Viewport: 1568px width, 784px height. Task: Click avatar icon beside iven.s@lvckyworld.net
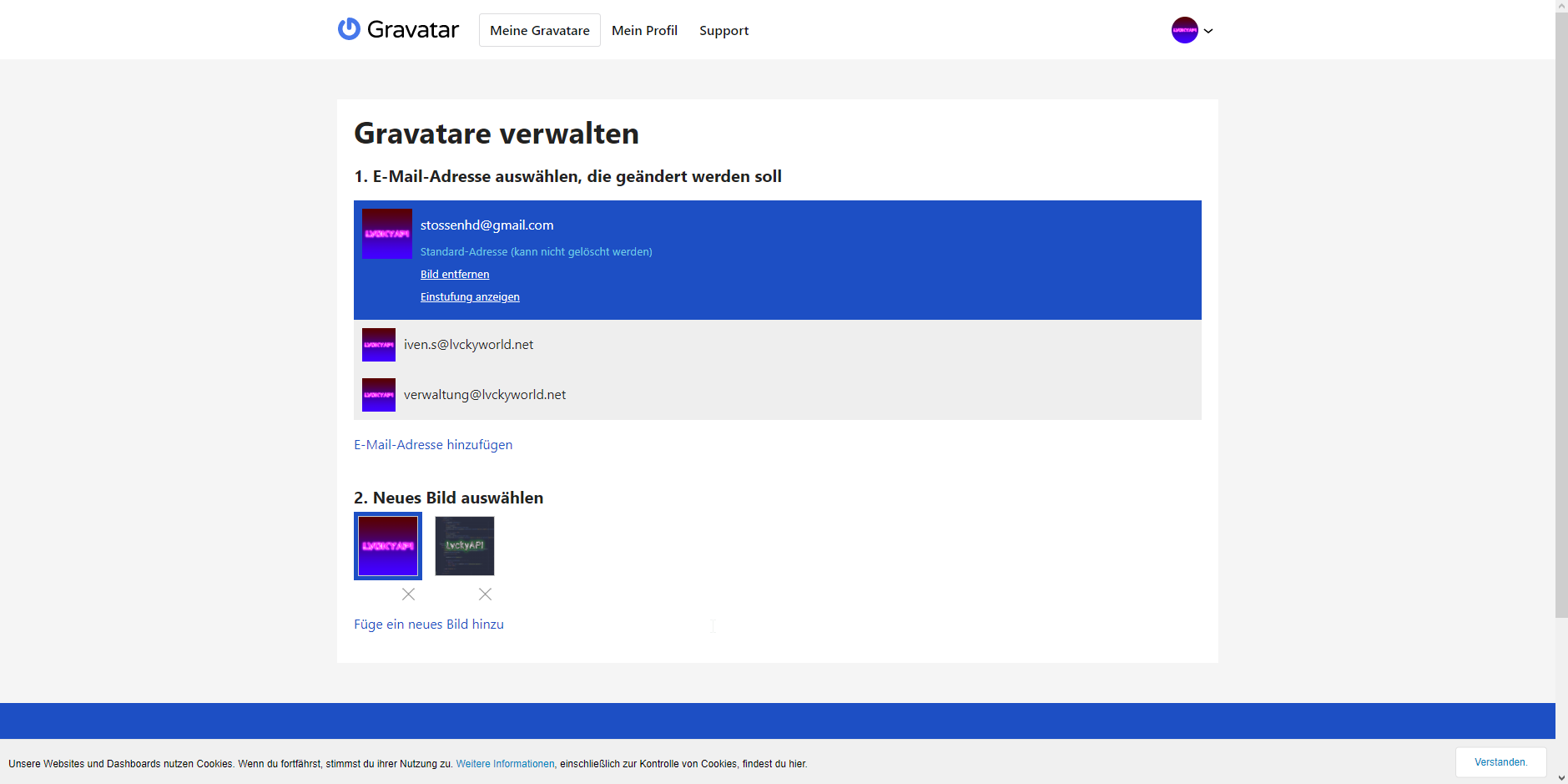[379, 345]
